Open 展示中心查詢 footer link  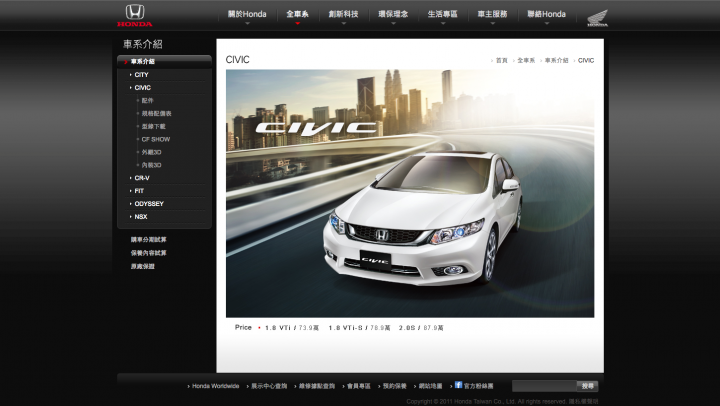click(x=269, y=386)
